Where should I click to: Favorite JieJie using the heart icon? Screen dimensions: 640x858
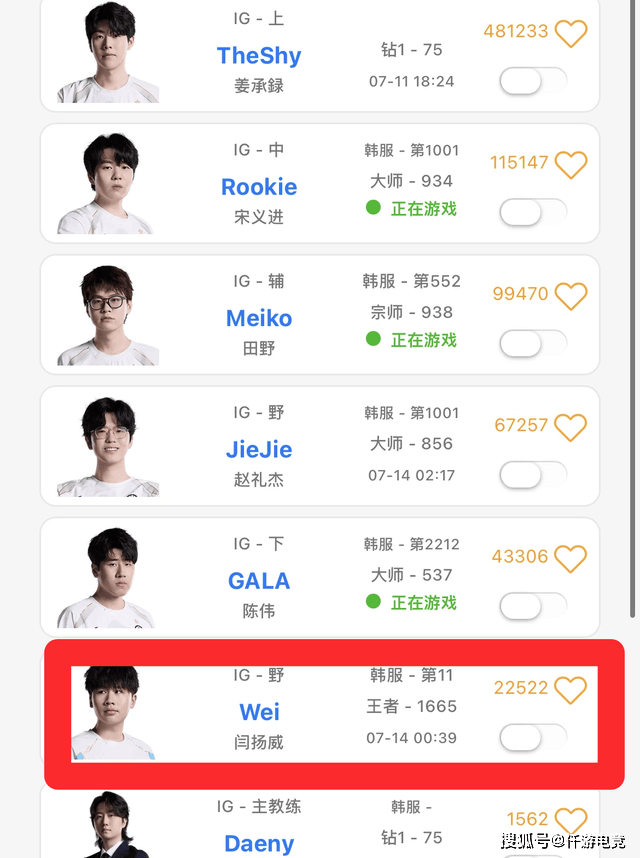571,426
